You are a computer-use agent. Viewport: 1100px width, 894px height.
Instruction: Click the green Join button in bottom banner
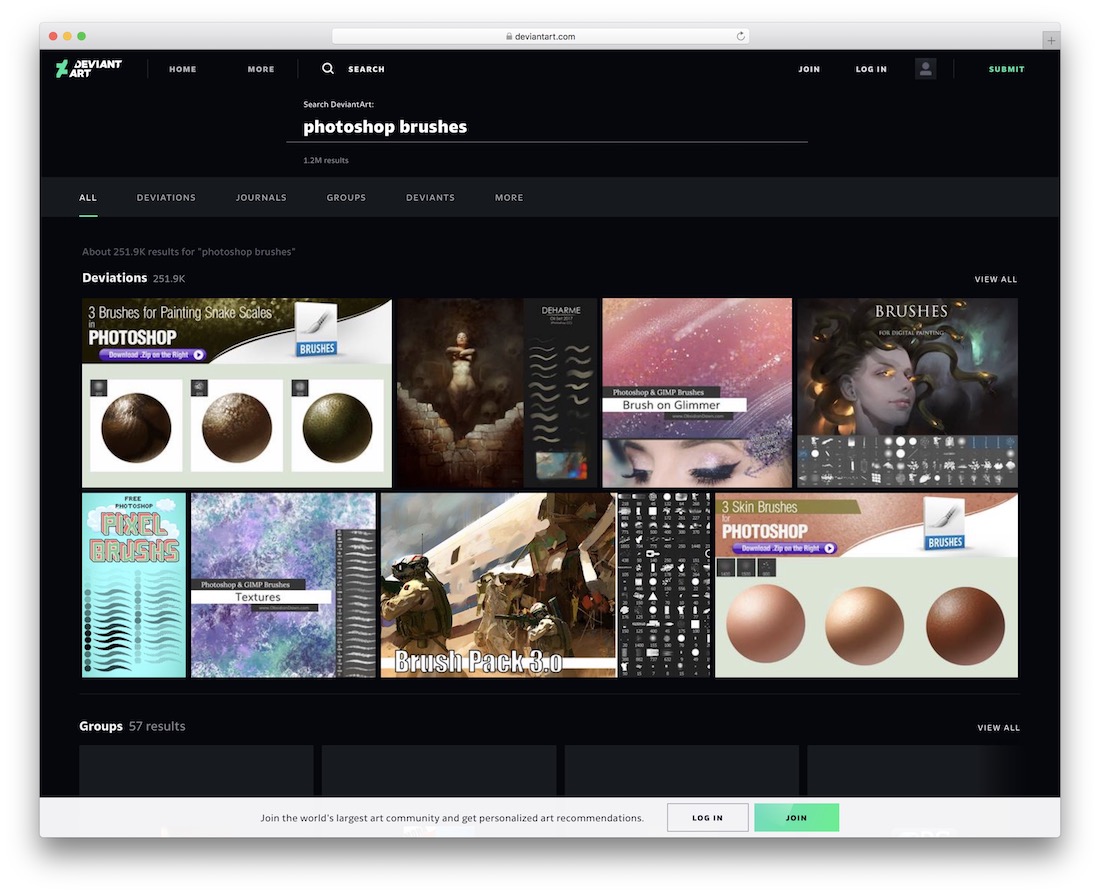point(796,818)
